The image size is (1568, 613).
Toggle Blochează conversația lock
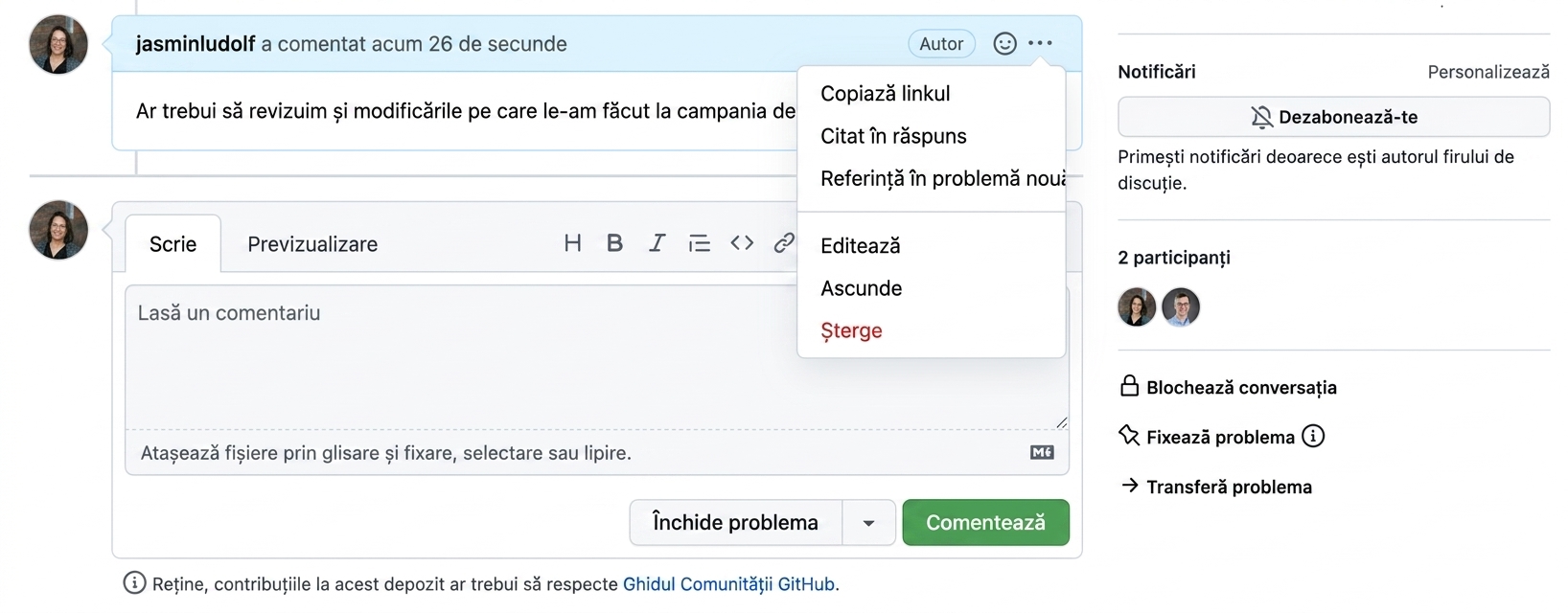click(x=1228, y=387)
